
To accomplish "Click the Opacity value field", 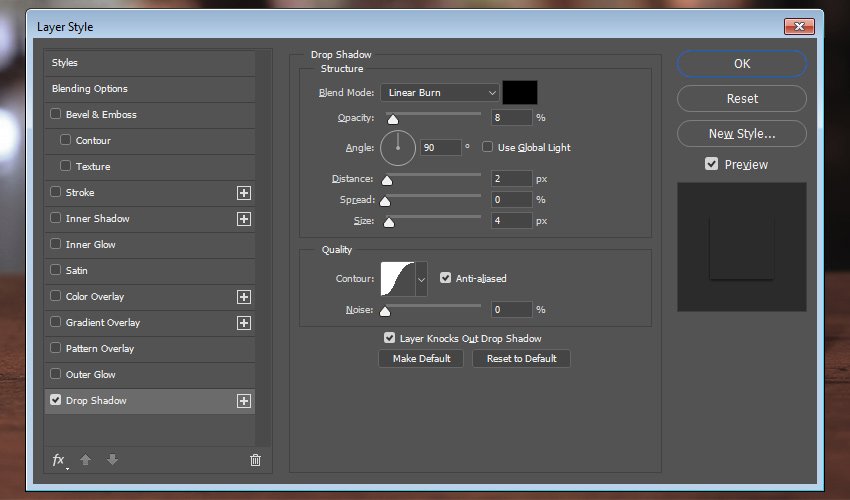I will click(512, 118).
